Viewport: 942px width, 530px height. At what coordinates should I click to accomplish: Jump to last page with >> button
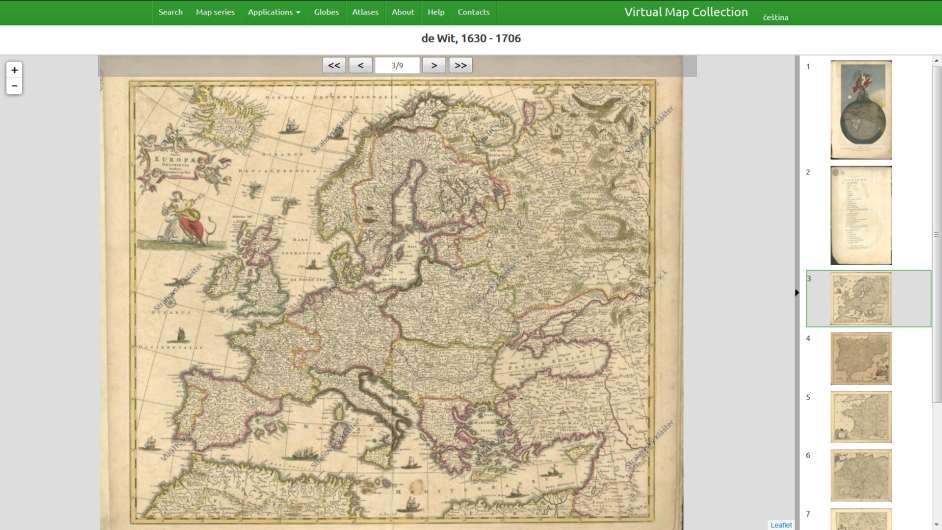point(460,65)
